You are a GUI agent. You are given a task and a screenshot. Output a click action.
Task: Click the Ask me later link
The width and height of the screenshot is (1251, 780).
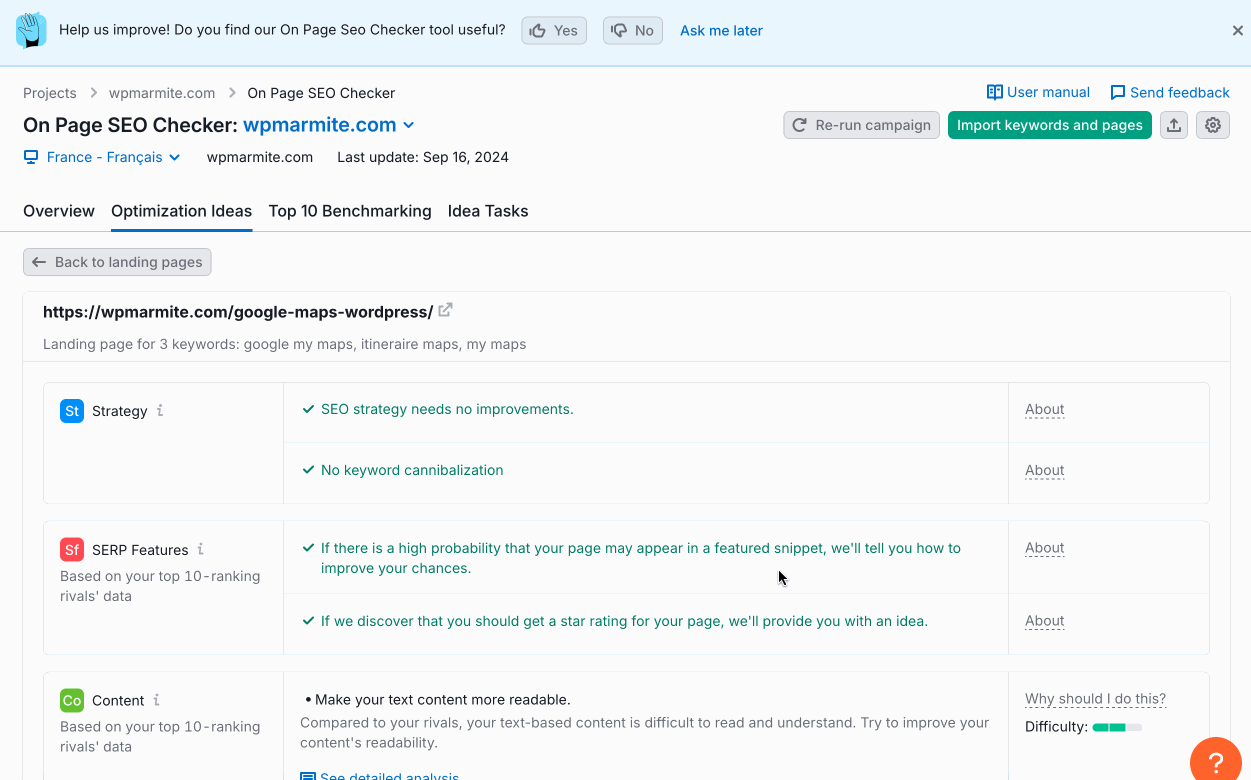(x=721, y=31)
